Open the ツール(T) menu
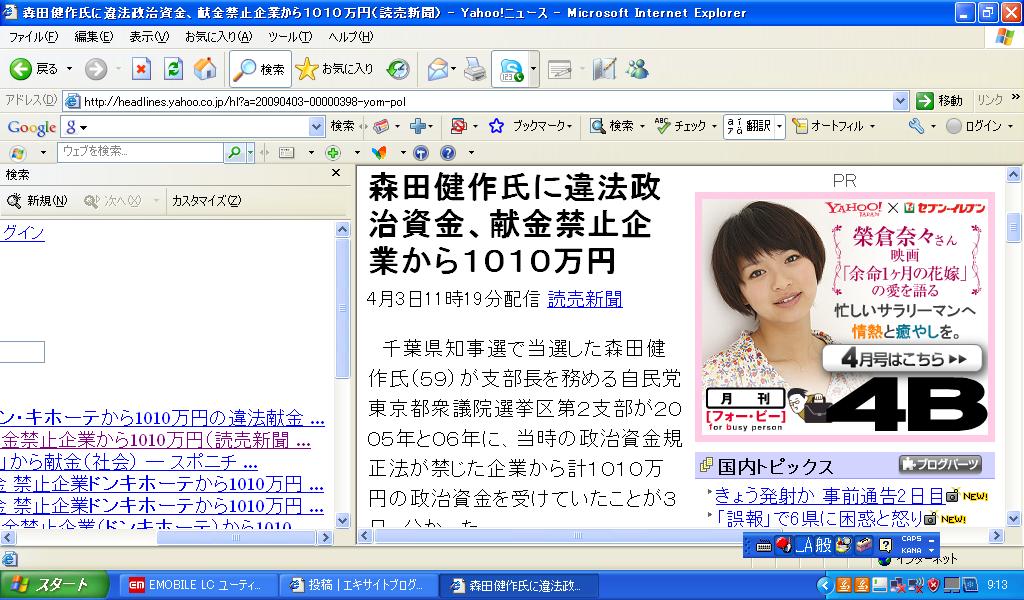The image size is (1024, 600). click(290, 37)
